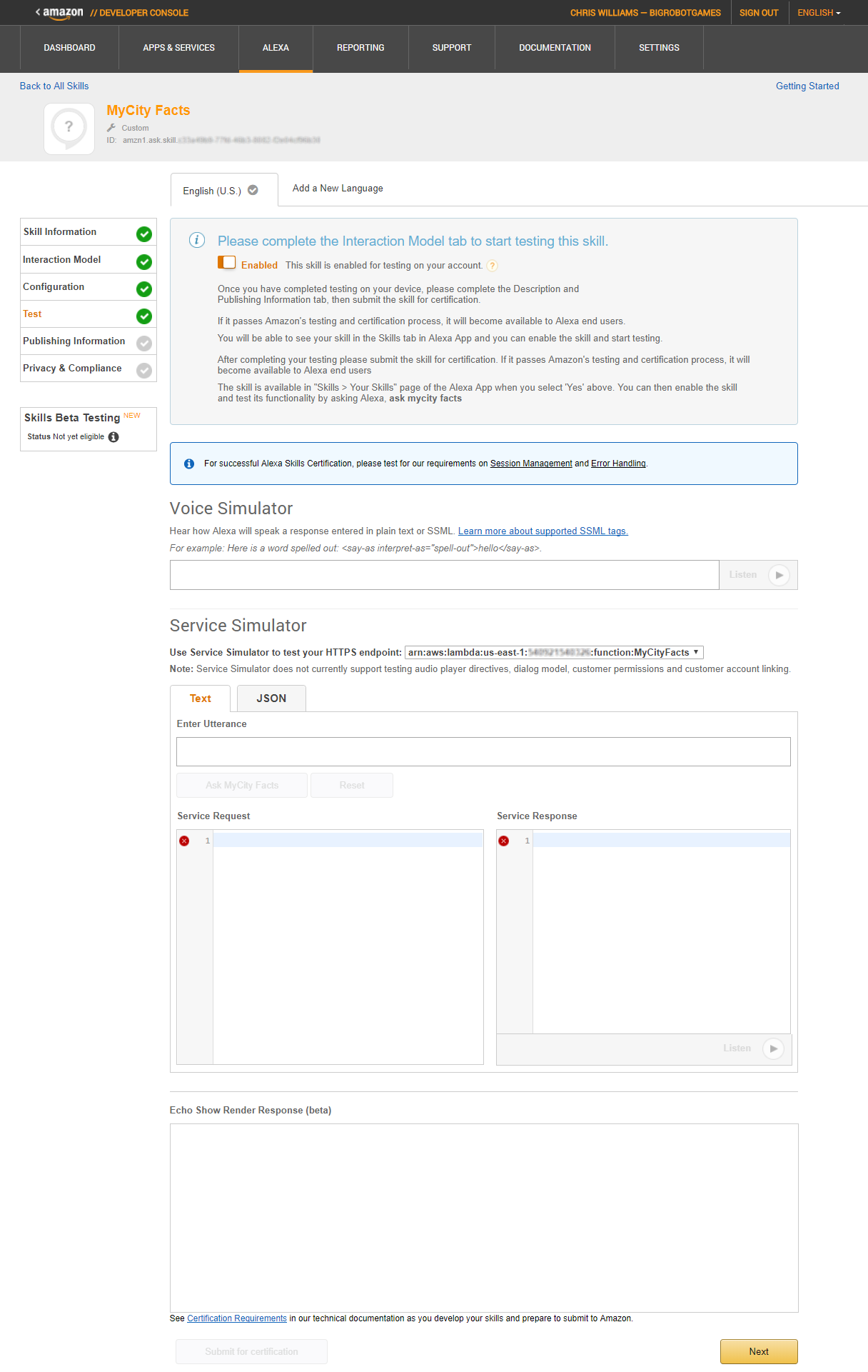Click Submit for certification button

pyautogui.click(x=251, y=1351)
